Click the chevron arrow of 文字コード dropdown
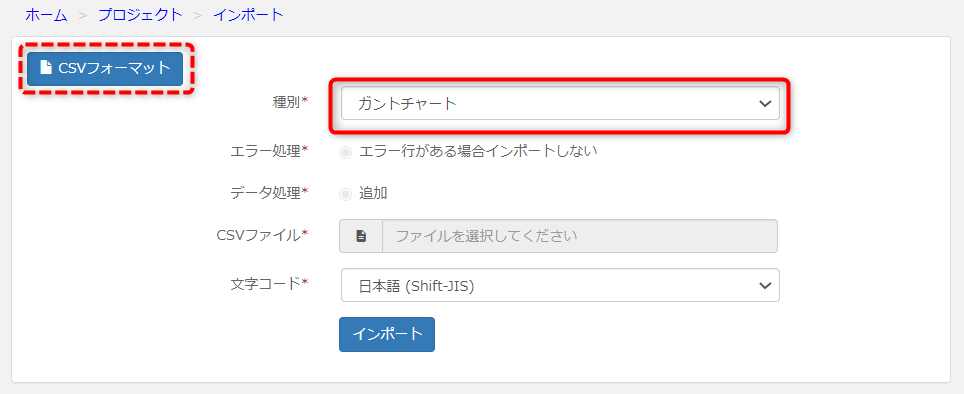This screenshot has height=394, width=964. tap(765, 286)
